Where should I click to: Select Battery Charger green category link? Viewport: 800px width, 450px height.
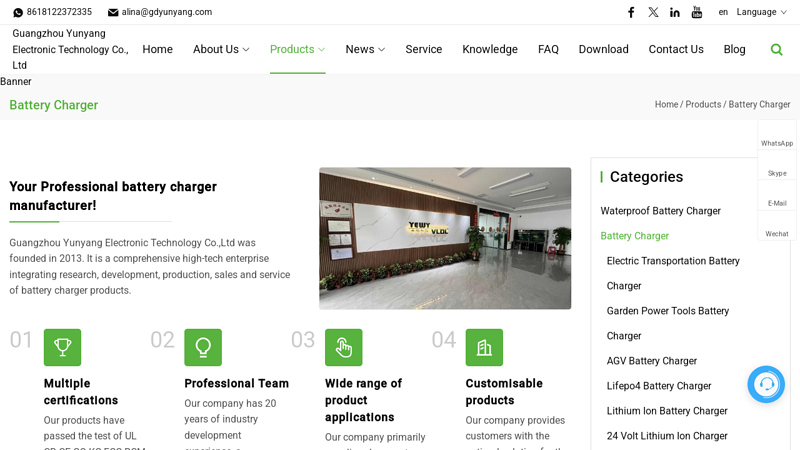(634, 236)
